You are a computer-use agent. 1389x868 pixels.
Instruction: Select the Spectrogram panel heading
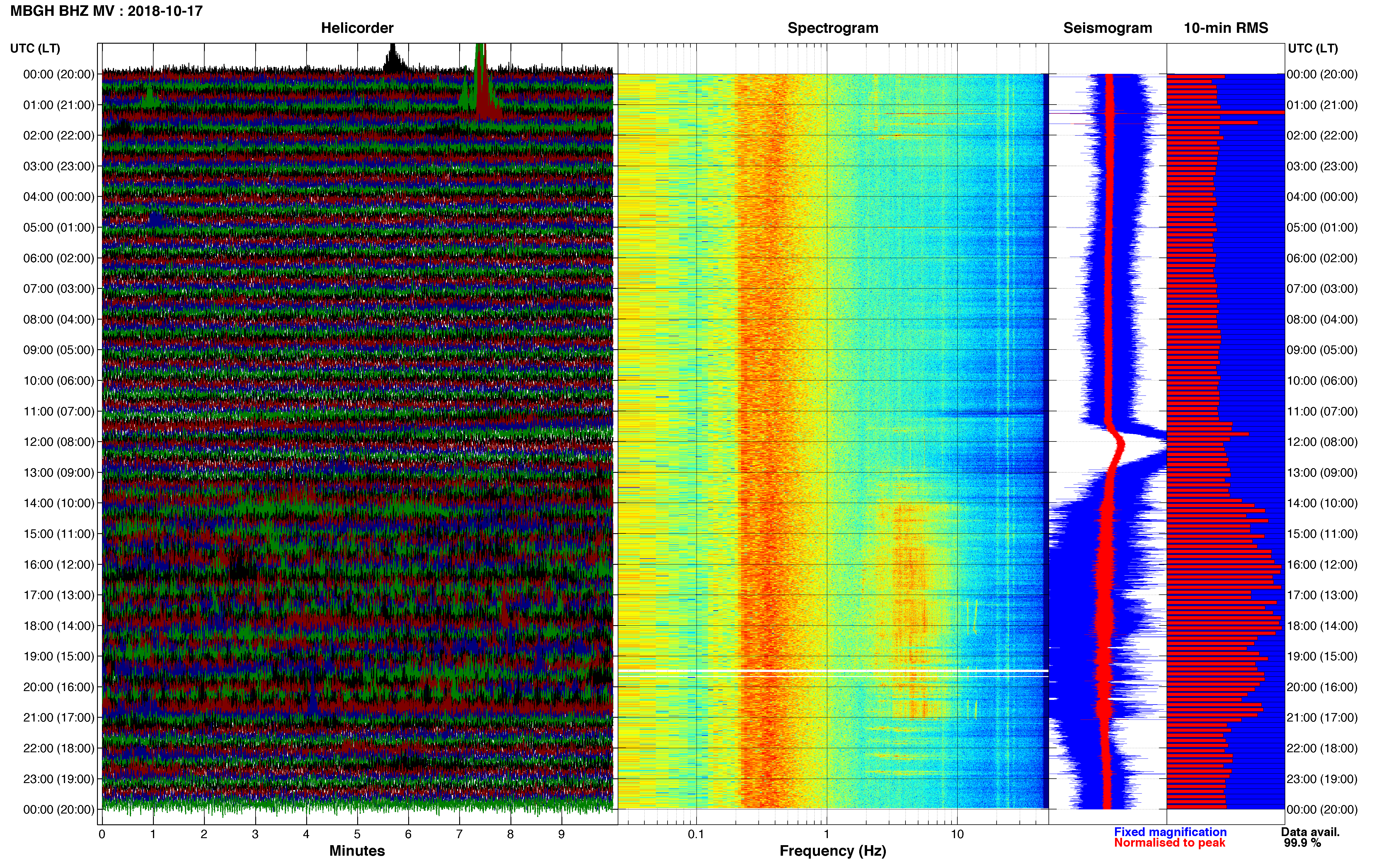coord(833,28)
